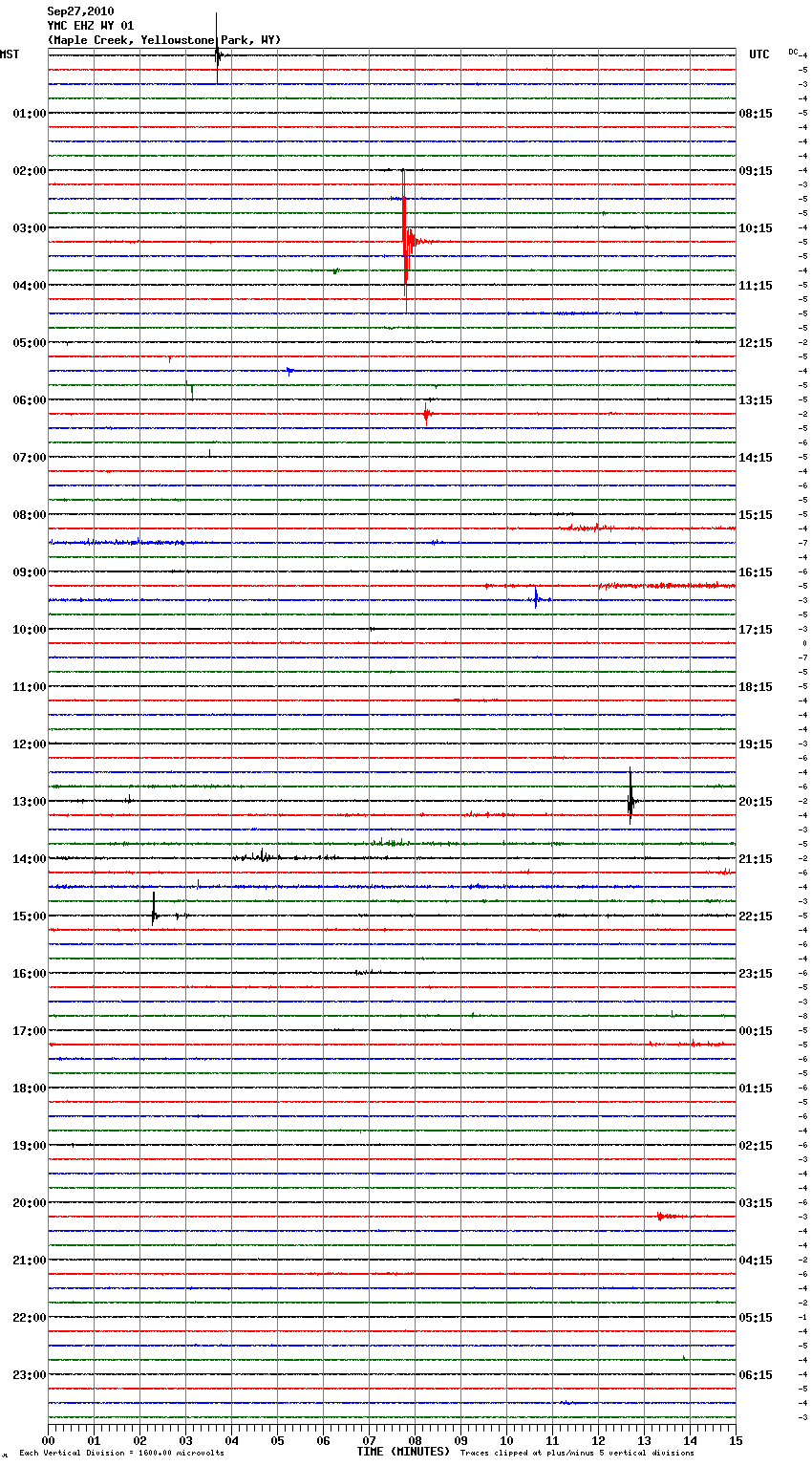Select the 21:00 MST row label
Image resolution: width=812 pixels, height=1466 pixels.
(29, 1261)
